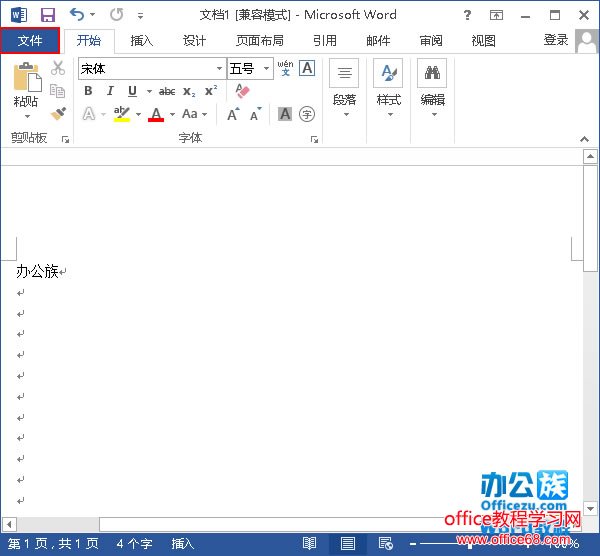Apply yellow text highlight color

coord(122,114)
